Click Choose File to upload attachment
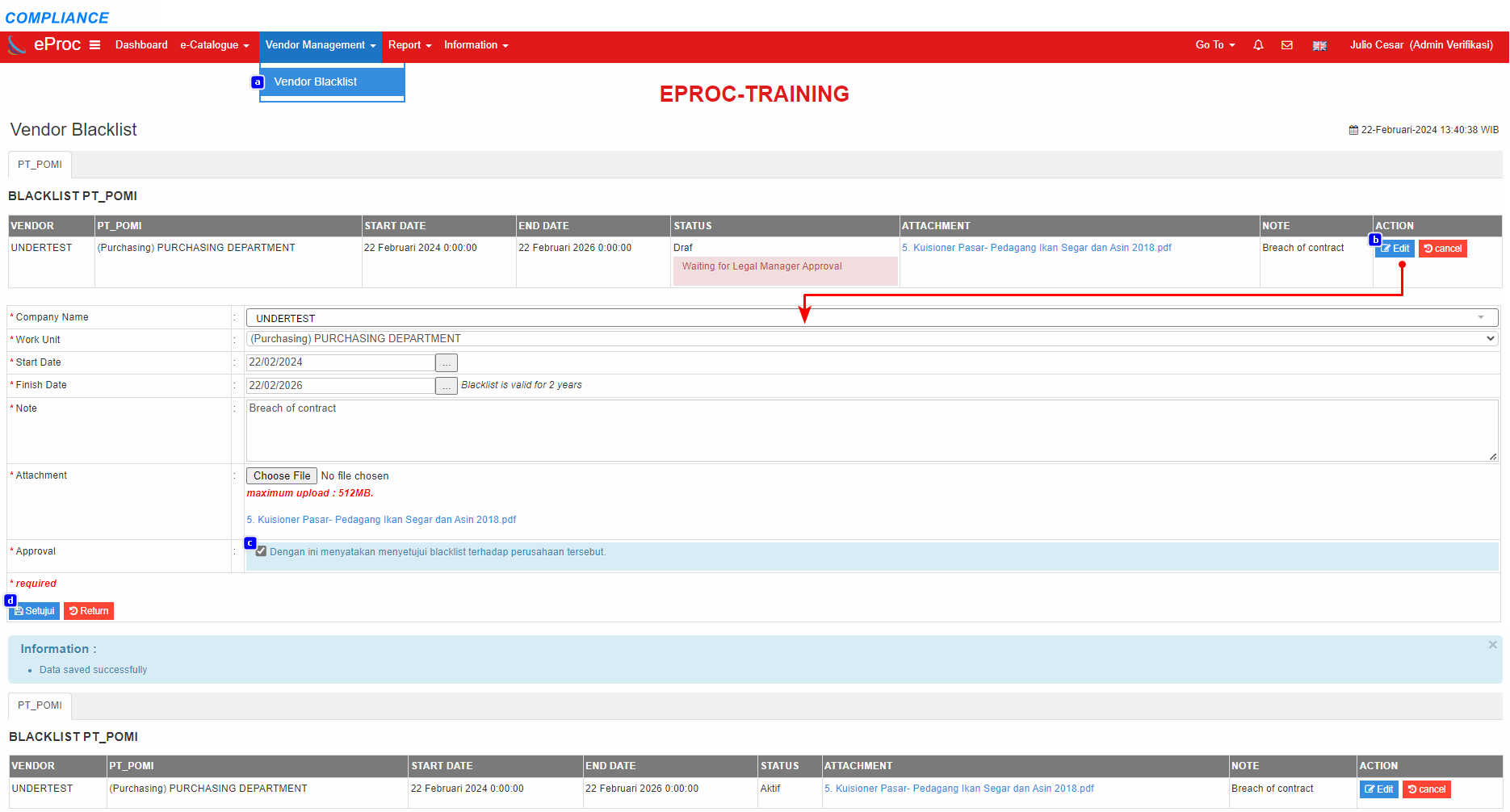 pos(281,476)
